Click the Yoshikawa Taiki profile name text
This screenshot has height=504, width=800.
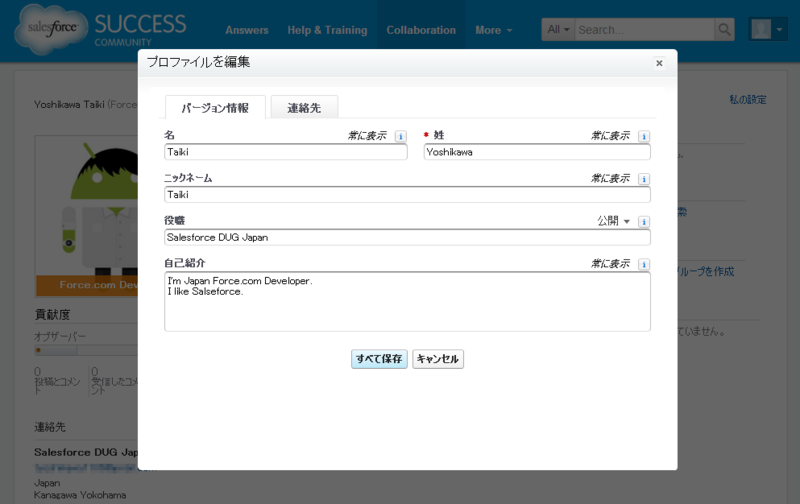coord(69,104)
